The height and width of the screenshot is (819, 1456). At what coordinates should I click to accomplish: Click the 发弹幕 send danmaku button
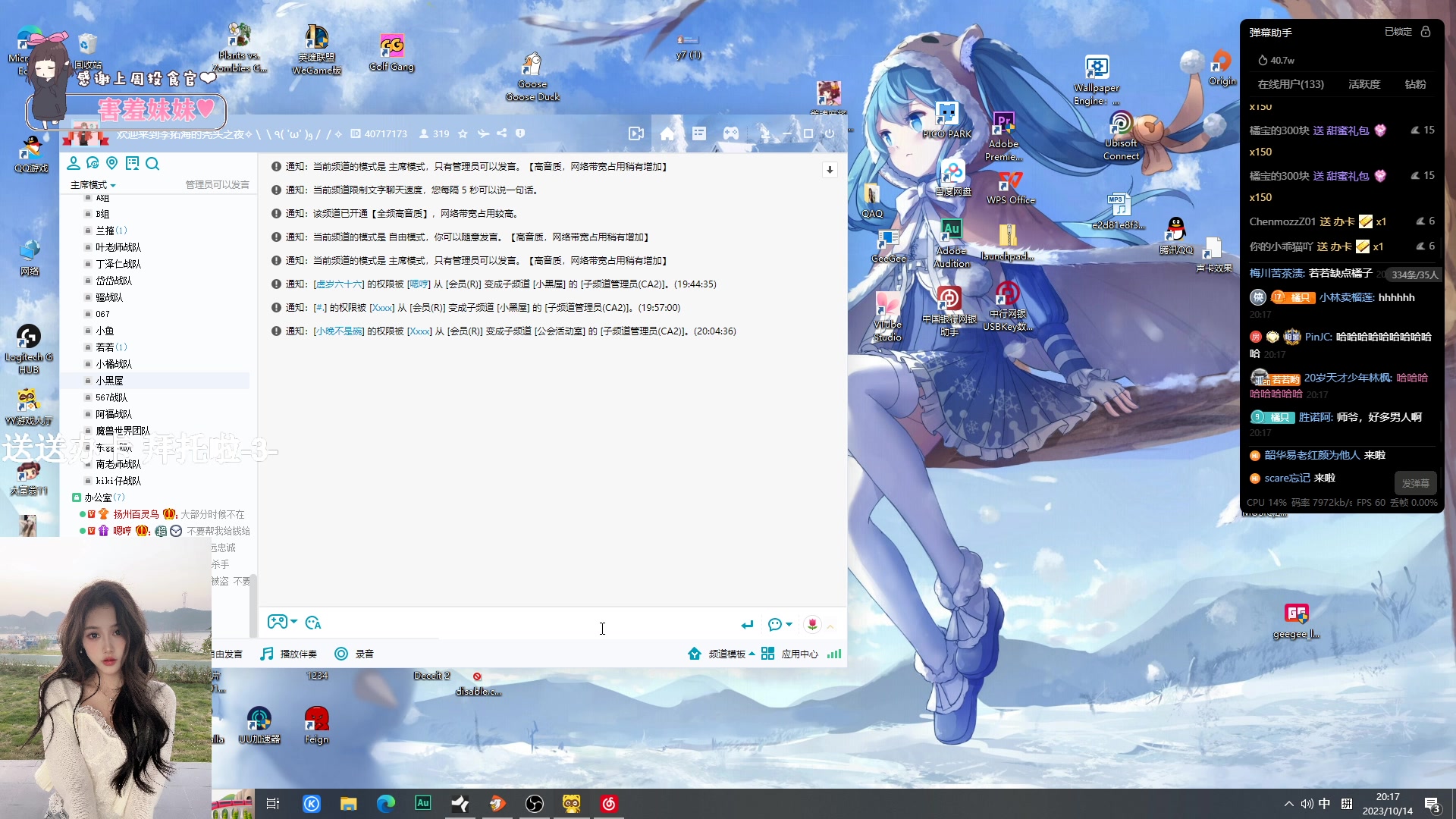click(1417, 482)
